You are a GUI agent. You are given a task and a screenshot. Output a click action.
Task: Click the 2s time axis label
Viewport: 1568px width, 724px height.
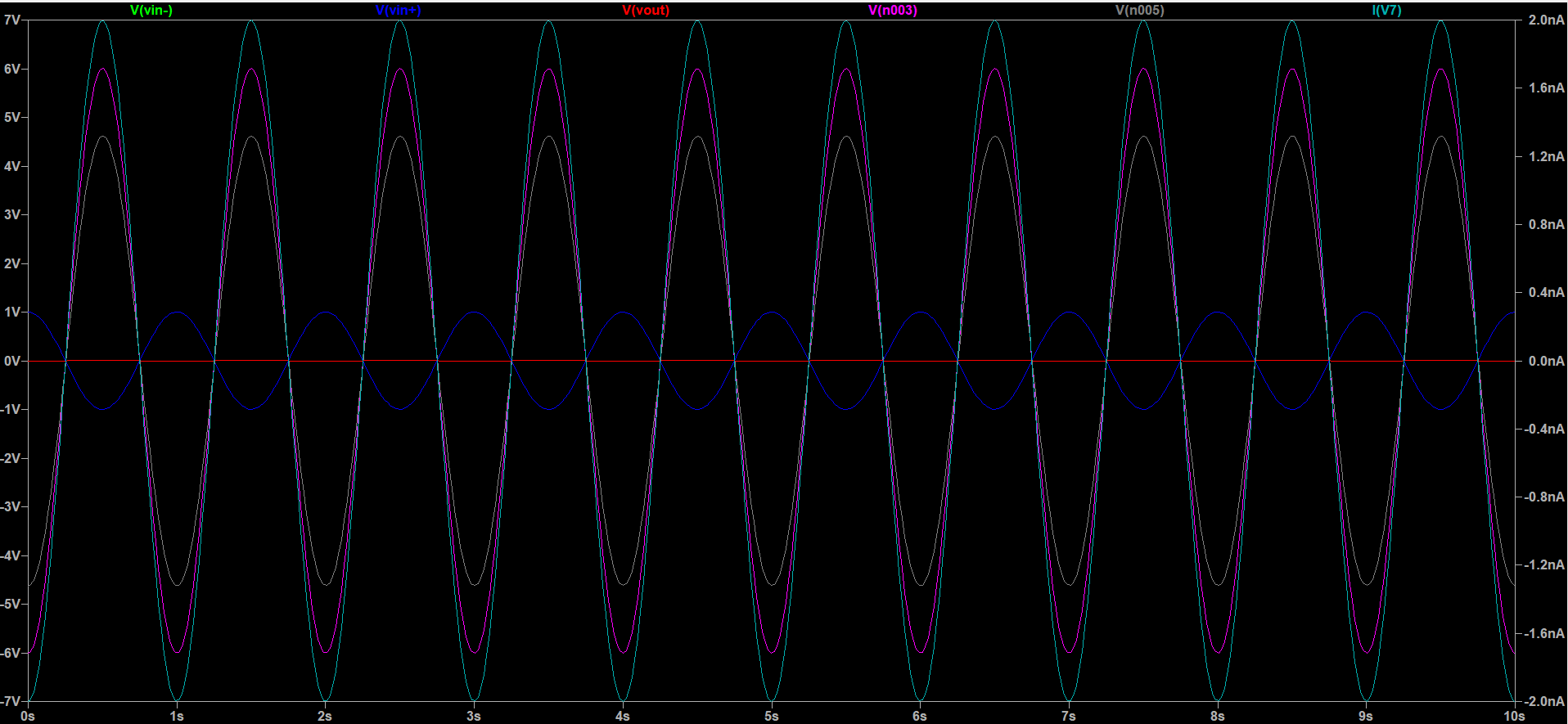coord(325,716)
